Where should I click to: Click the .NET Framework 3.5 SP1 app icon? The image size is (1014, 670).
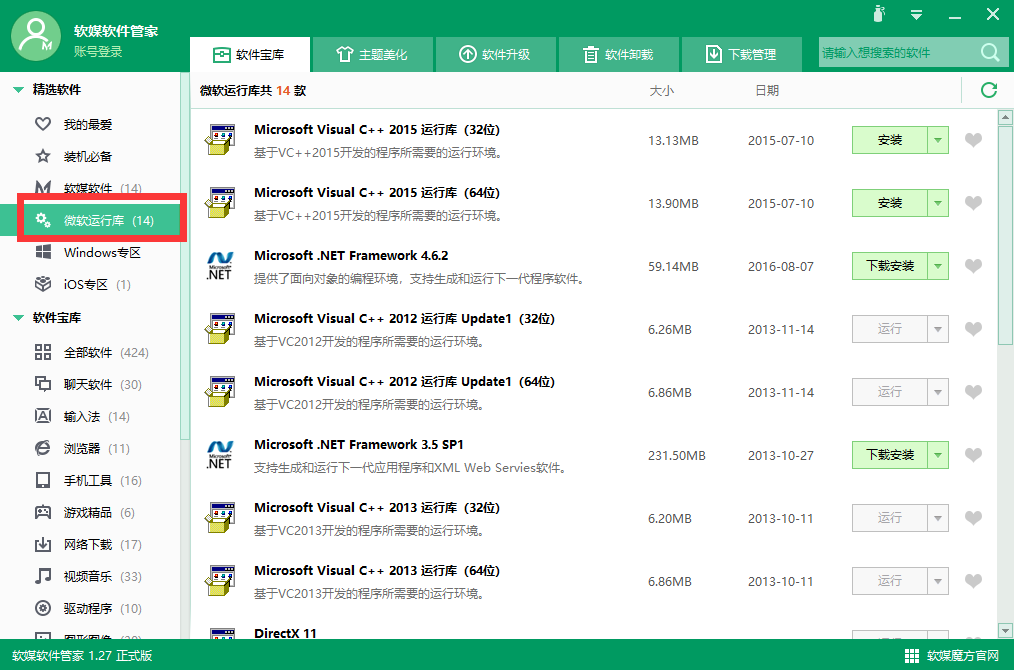point(220,455)
